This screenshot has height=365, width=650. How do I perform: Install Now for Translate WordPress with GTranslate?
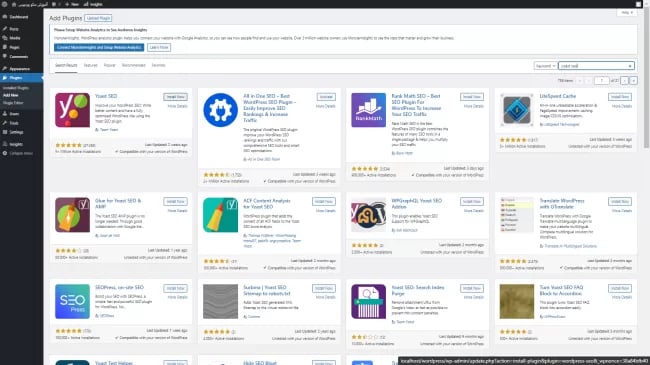[x=620, y=202]
